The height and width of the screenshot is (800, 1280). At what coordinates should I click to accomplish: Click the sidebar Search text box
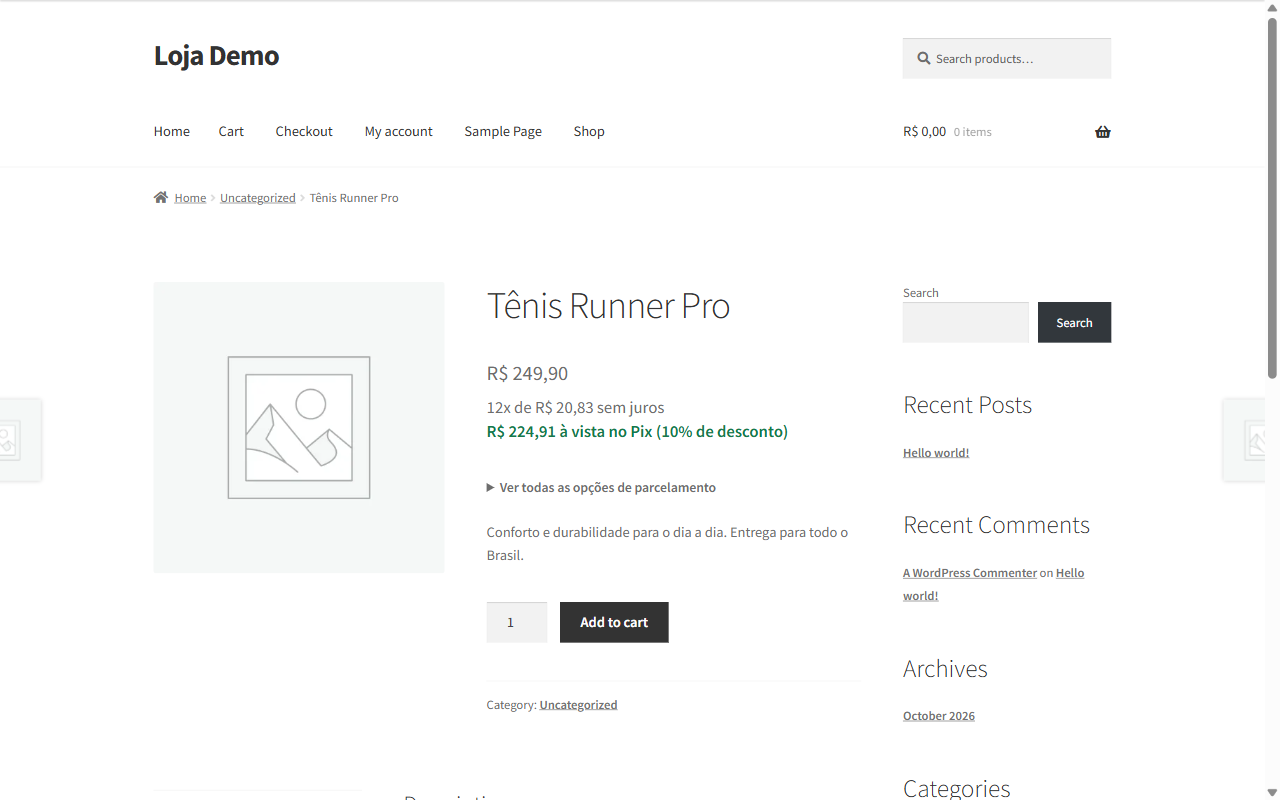[x=966, y=322]
